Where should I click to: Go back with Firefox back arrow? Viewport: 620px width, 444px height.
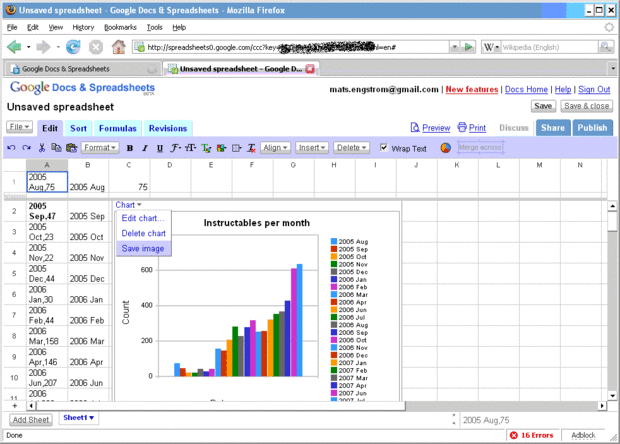[15, 47]
